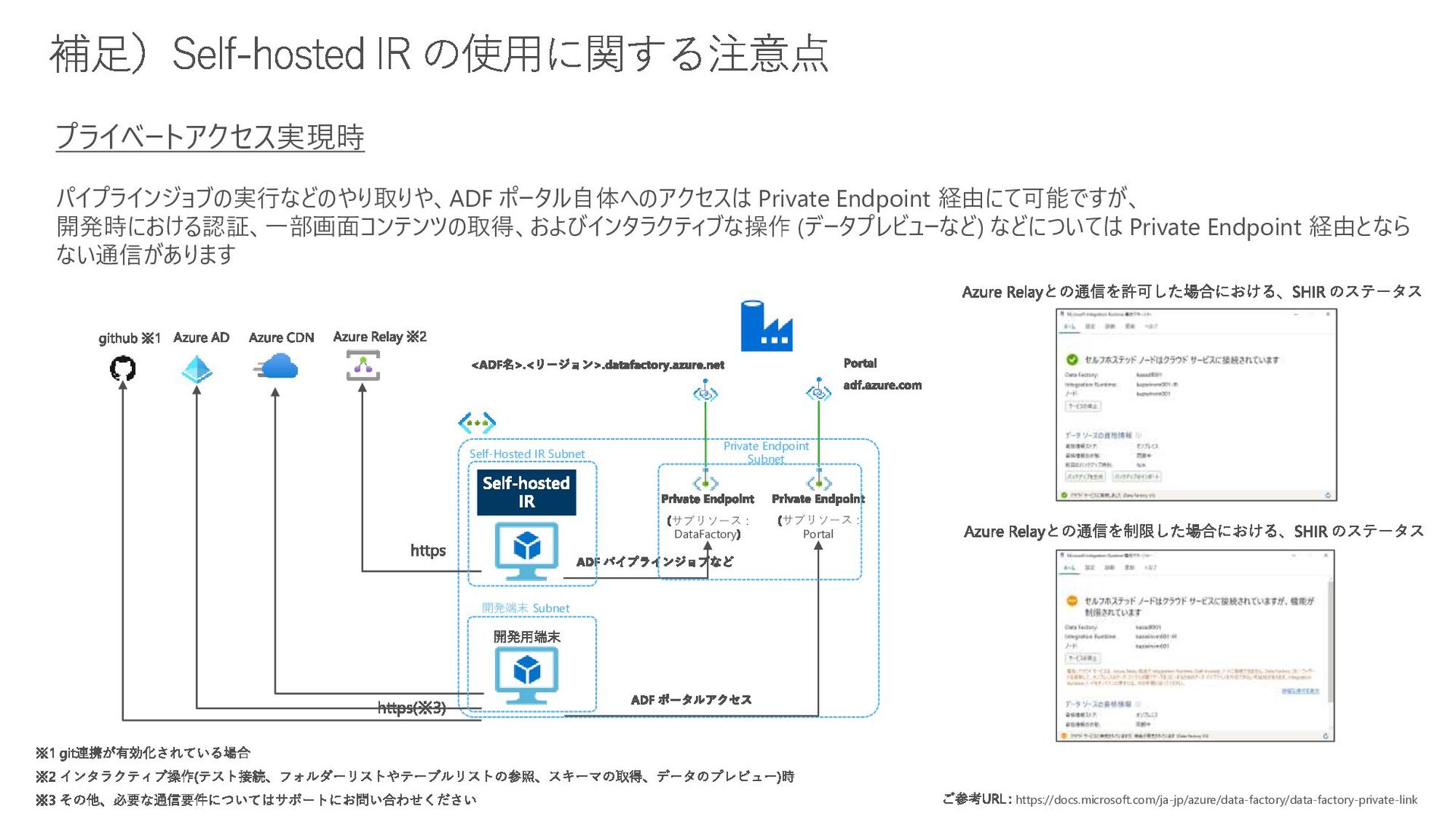Click the caption for Azure Relay allowed SHIR status

tap(1192, 292)
